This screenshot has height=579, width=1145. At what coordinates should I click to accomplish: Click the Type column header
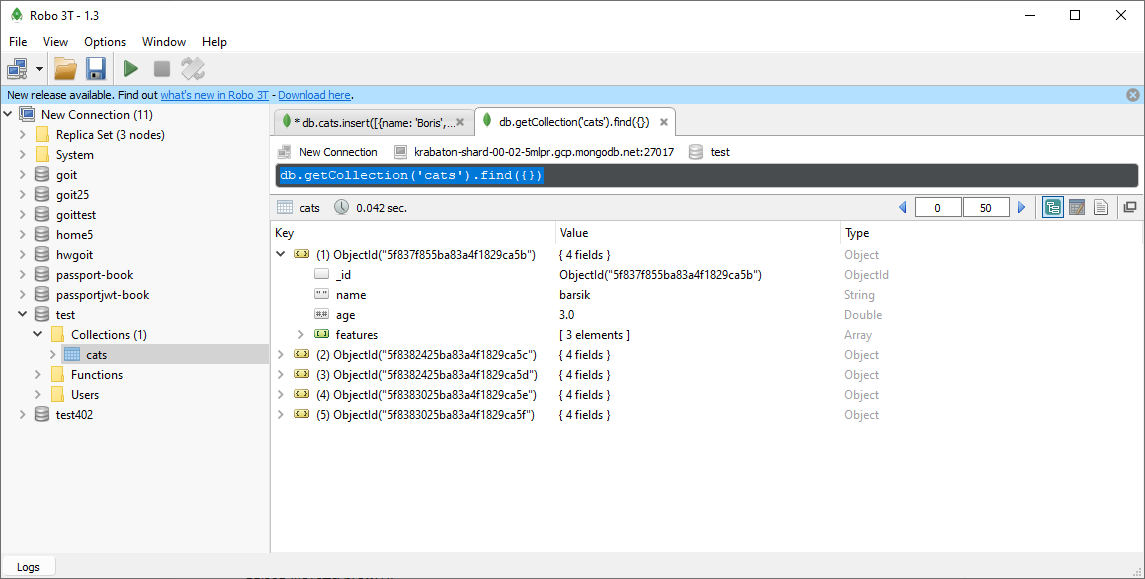point(991,233)
